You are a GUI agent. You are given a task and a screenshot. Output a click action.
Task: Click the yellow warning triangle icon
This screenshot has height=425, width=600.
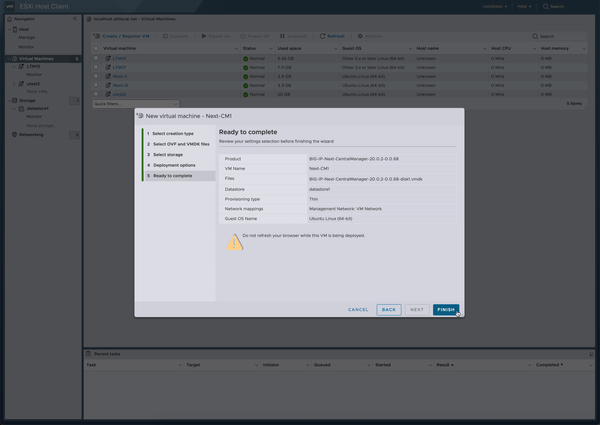(x=235, y=241)
